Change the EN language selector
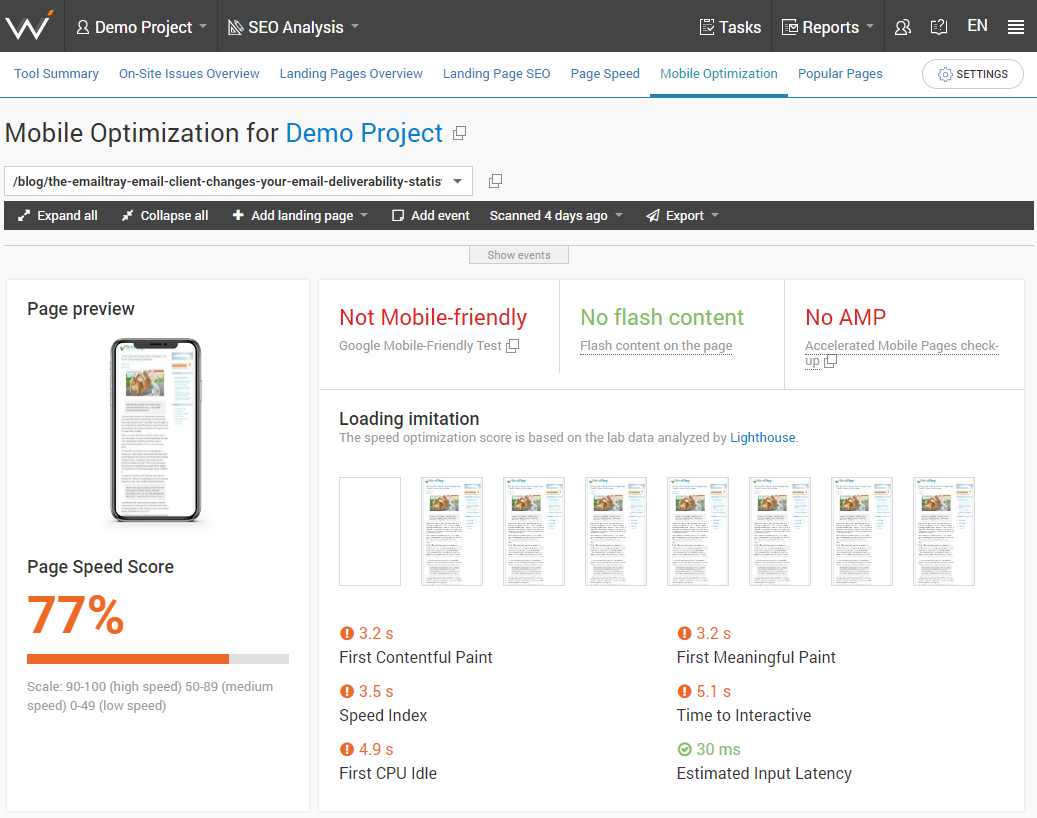1037x818 pixels. click(x=977, y=26)
